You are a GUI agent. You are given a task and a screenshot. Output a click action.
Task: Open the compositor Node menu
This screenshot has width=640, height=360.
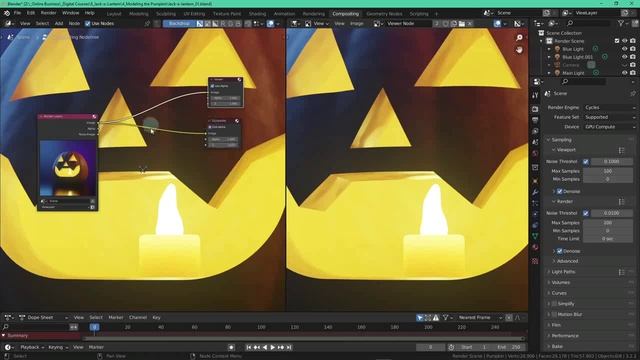pos(74,24)
